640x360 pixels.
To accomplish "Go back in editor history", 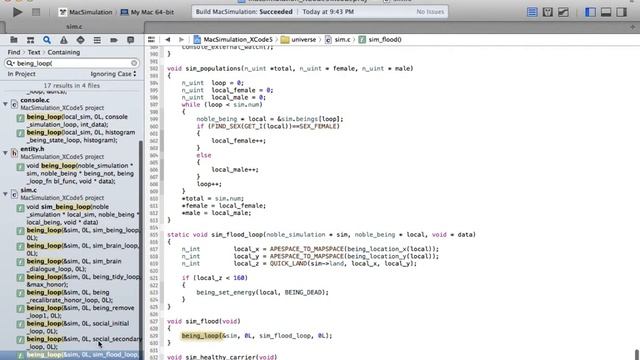I will point(167,40).
